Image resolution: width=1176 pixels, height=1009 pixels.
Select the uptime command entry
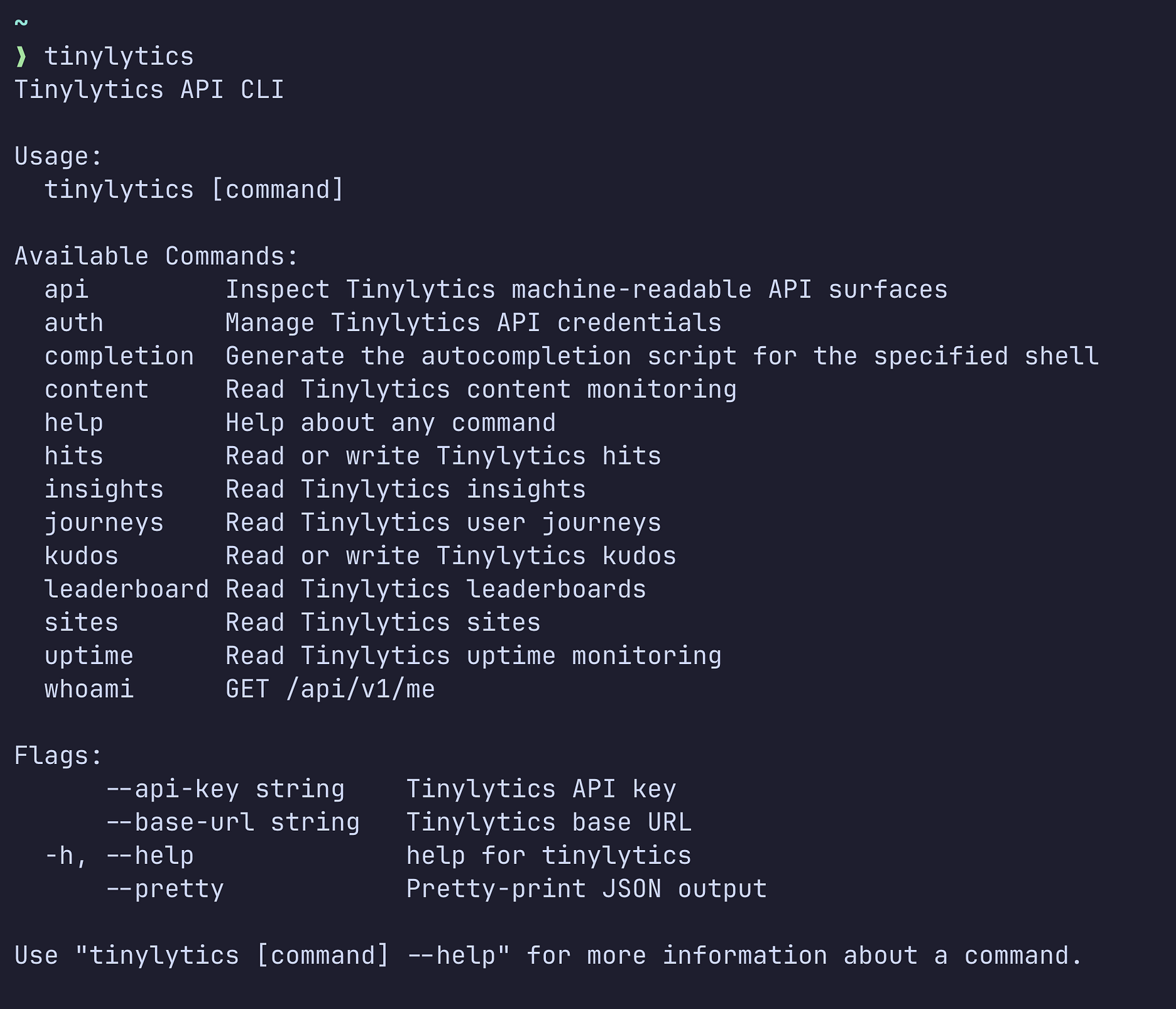(x=89, y=656)
